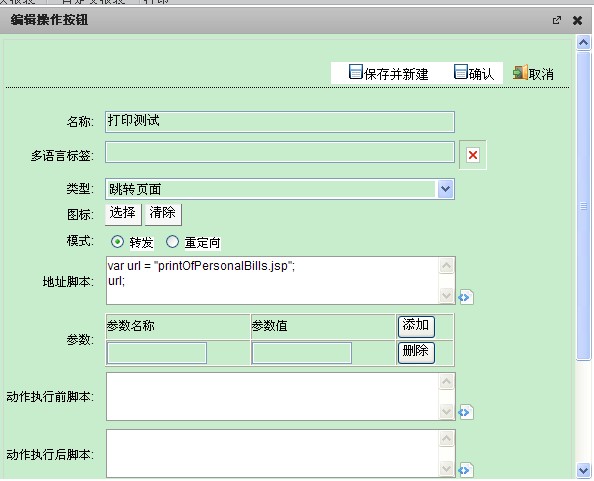This screenshot has height=481, width=594.
Task: Click the 选择 icon button
Action: pos(123,213)
